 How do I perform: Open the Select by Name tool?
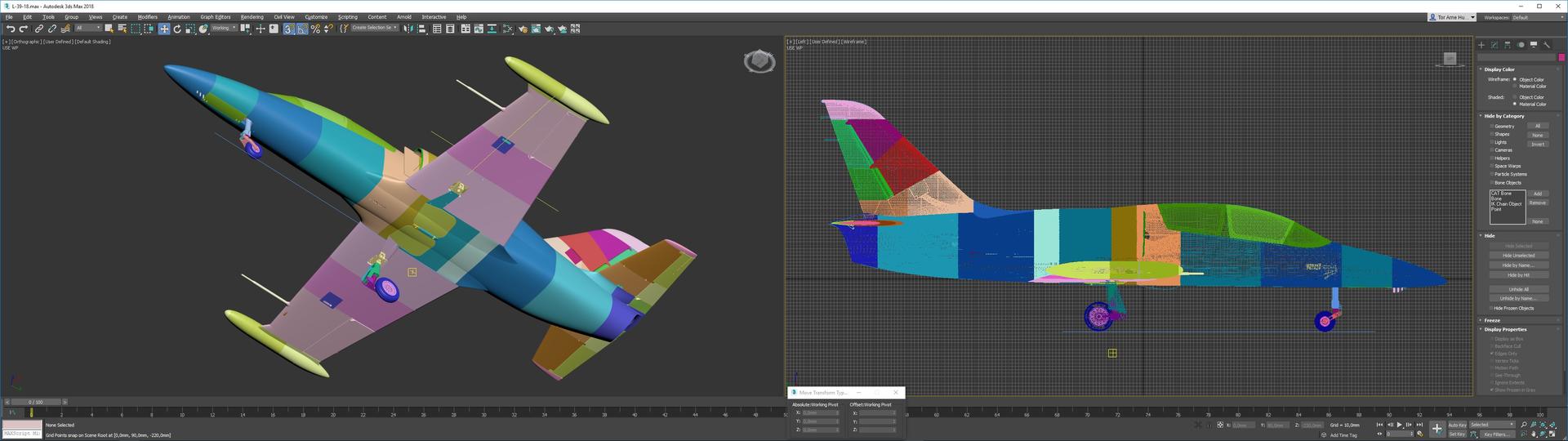pyautogui.click(x=122, y=29)
